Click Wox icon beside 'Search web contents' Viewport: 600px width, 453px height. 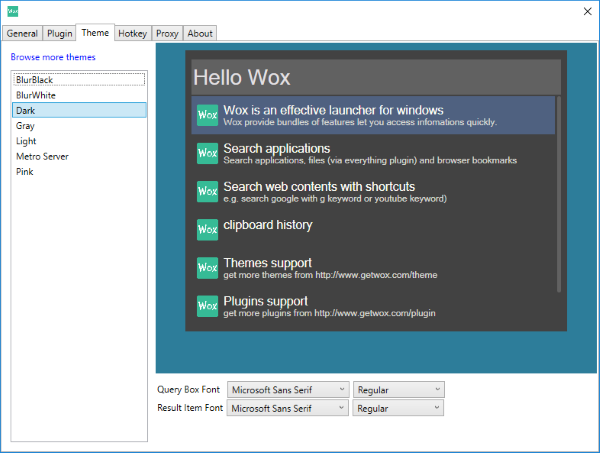207,191
